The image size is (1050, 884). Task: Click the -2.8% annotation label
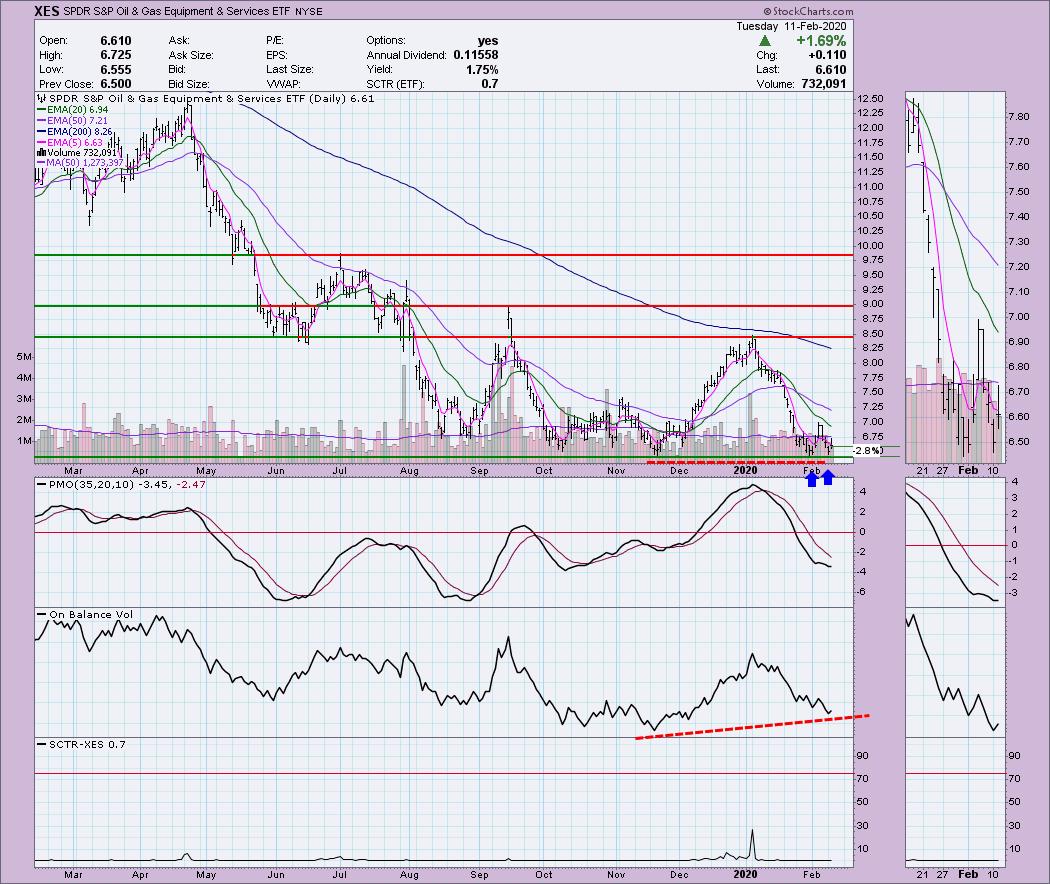point(868,451)
